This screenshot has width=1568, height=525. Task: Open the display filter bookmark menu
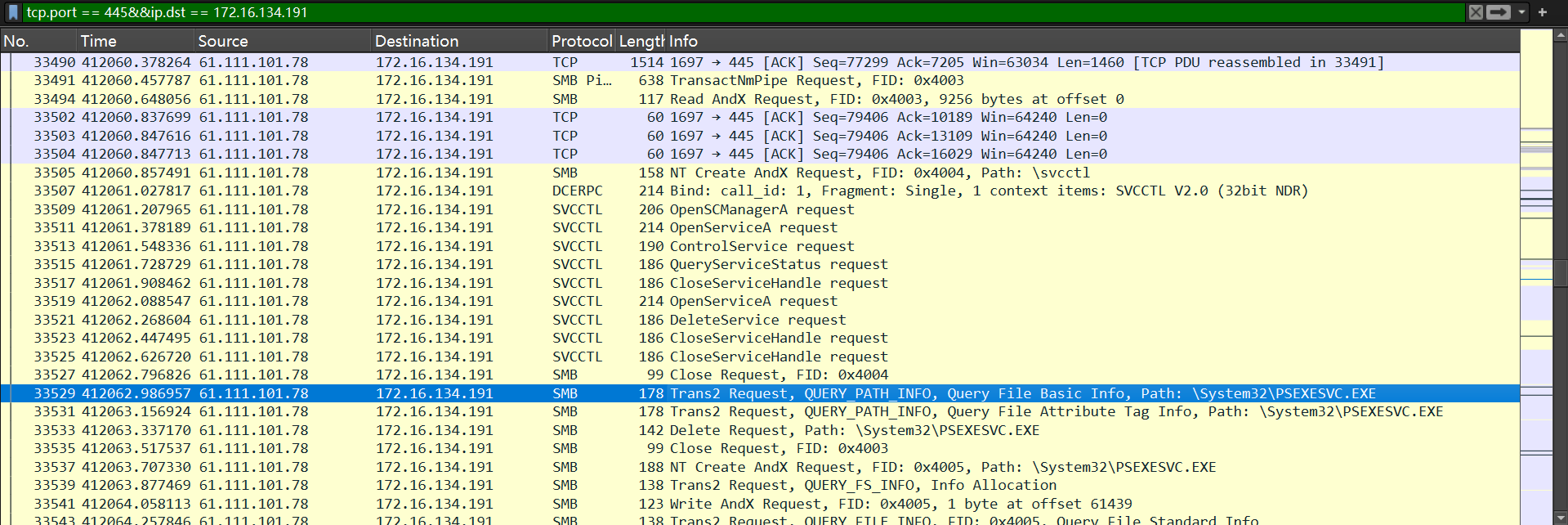(x=13, y=12)
